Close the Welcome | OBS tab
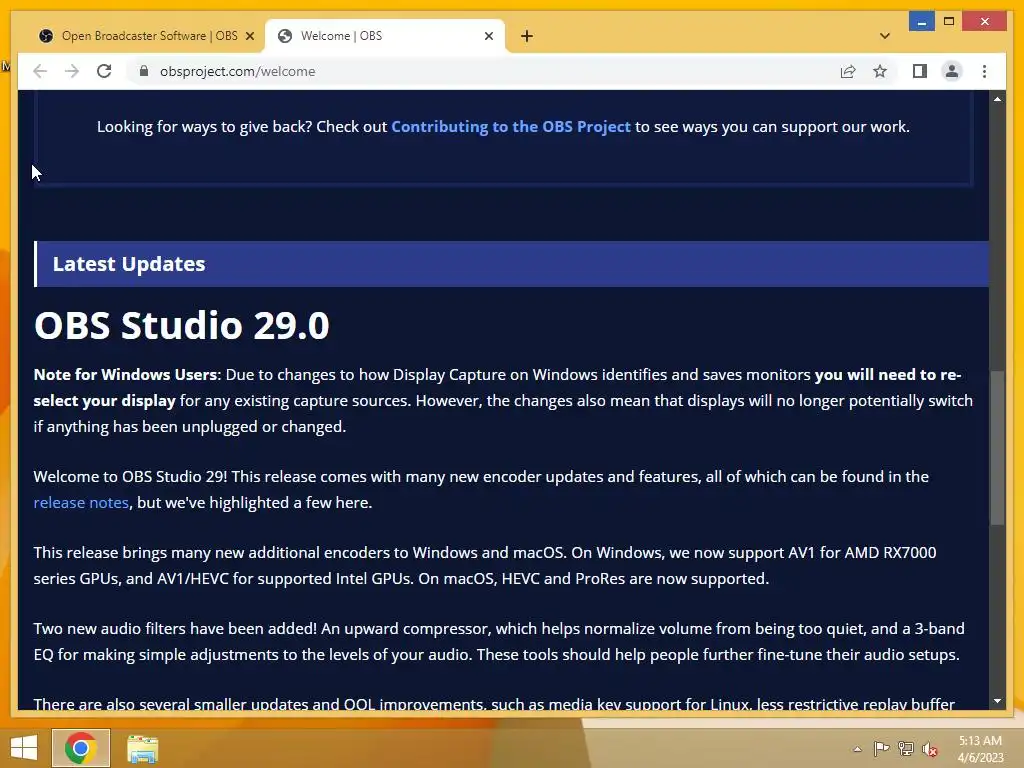The width and height of the screenshot is (1024, 768). point(488,36)
